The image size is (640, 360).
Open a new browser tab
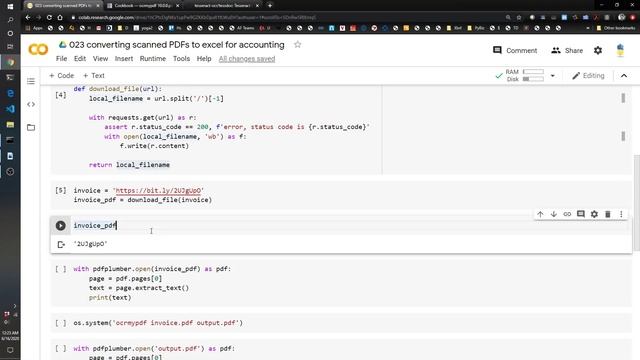270,6
